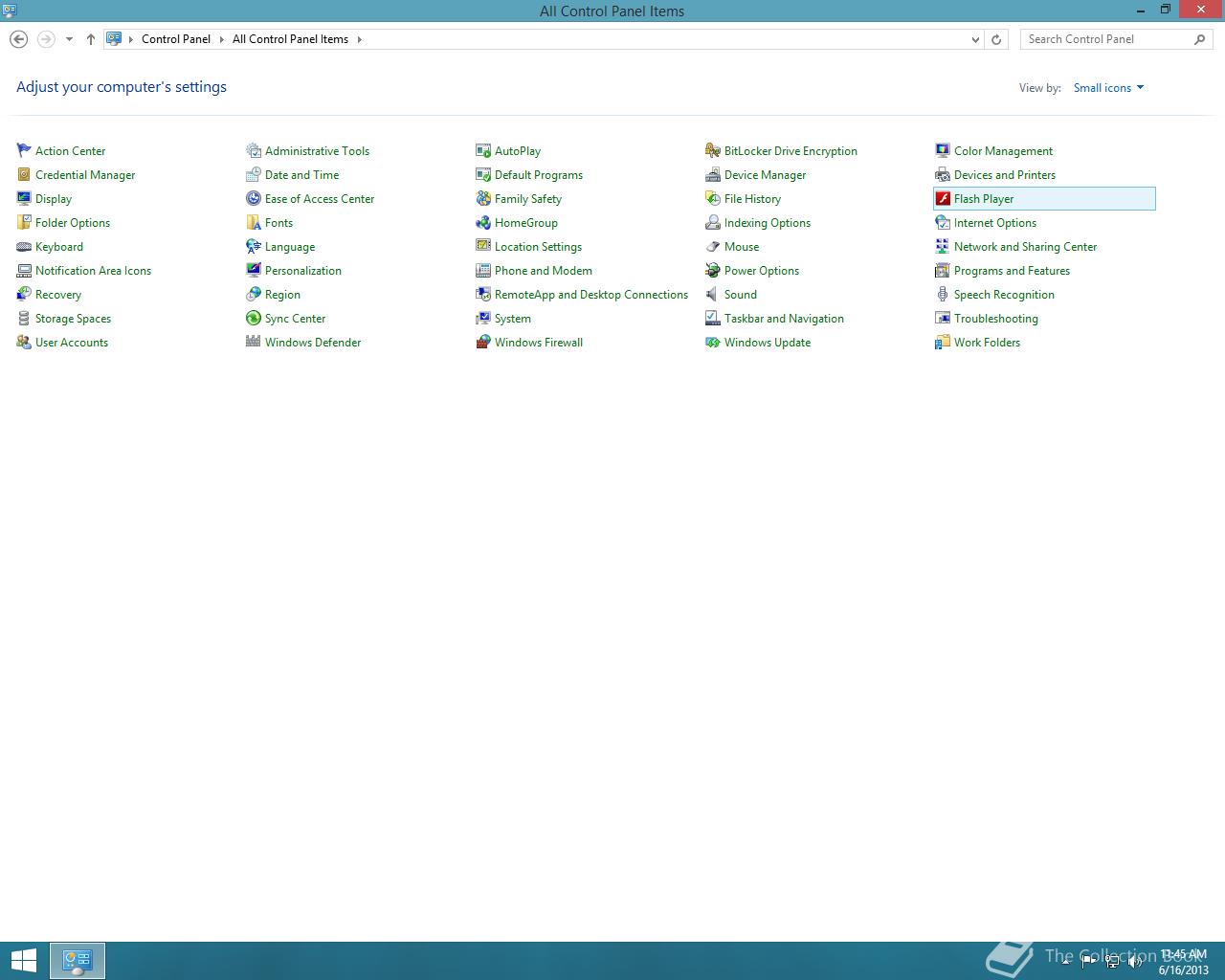Viewport: 1225px width, 980px height.
Task: Click the Action Center flag icon
Action: tap(24, 150)
